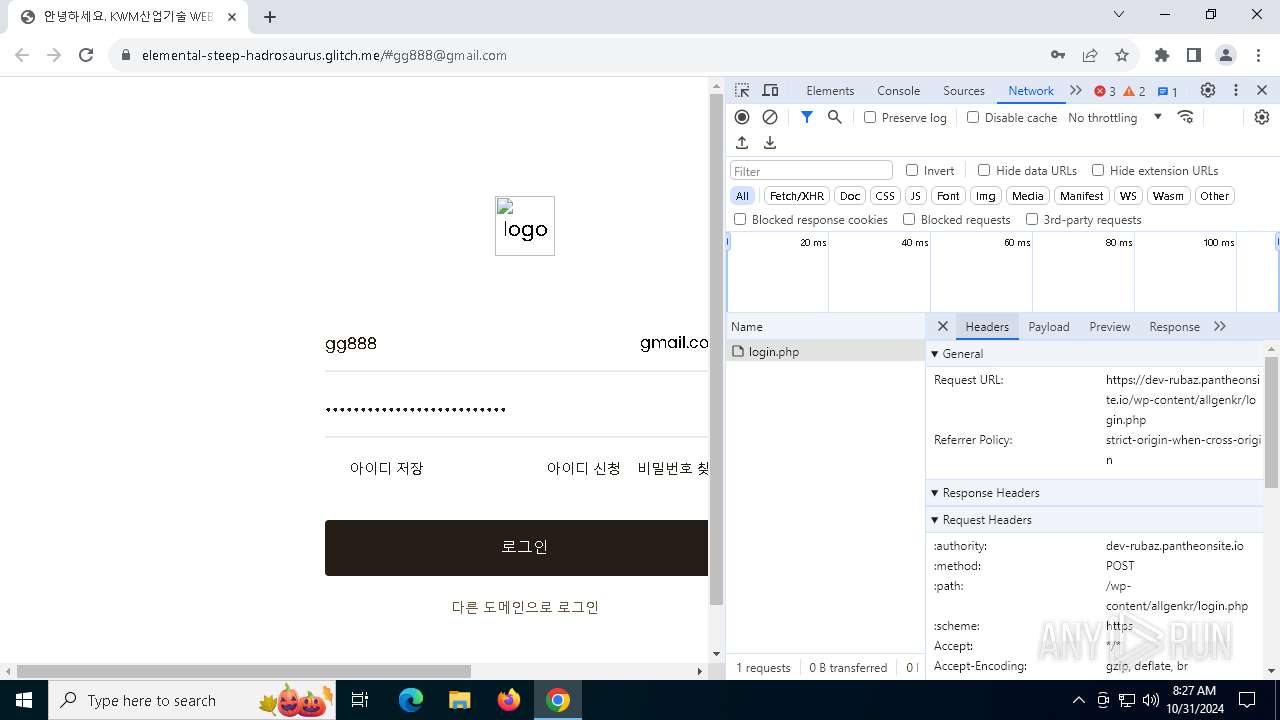The image size is (1280, 720).
Task: Click 다른 도메인으로 로그인 link
Action: 525,607
